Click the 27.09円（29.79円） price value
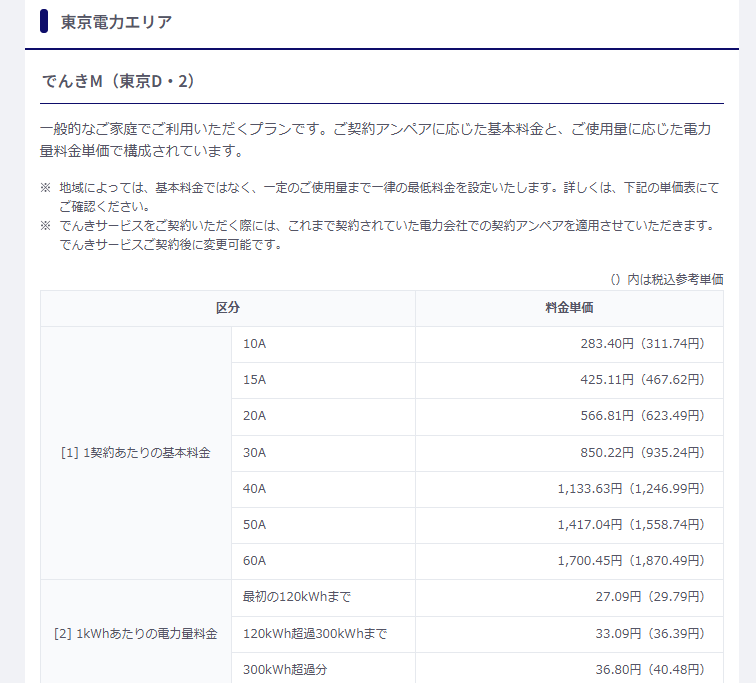 [x=650, y=597]
